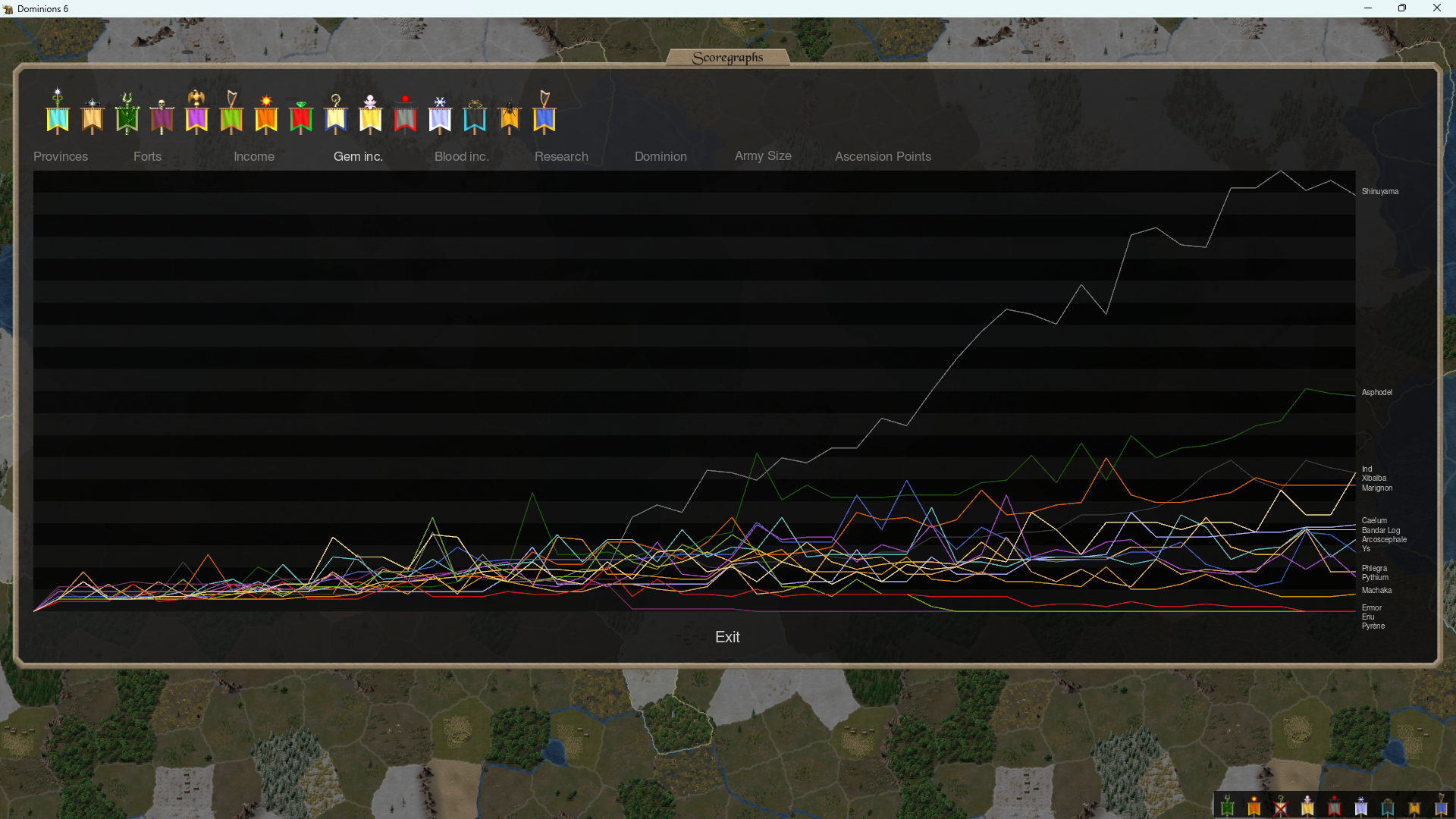Click the red banner with green emerald
Viewport: 1456px width, 819px height.
tap(301, 117)
